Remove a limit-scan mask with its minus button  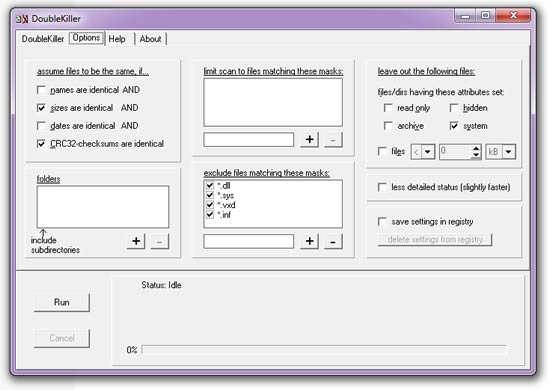(x=333, y=140)
